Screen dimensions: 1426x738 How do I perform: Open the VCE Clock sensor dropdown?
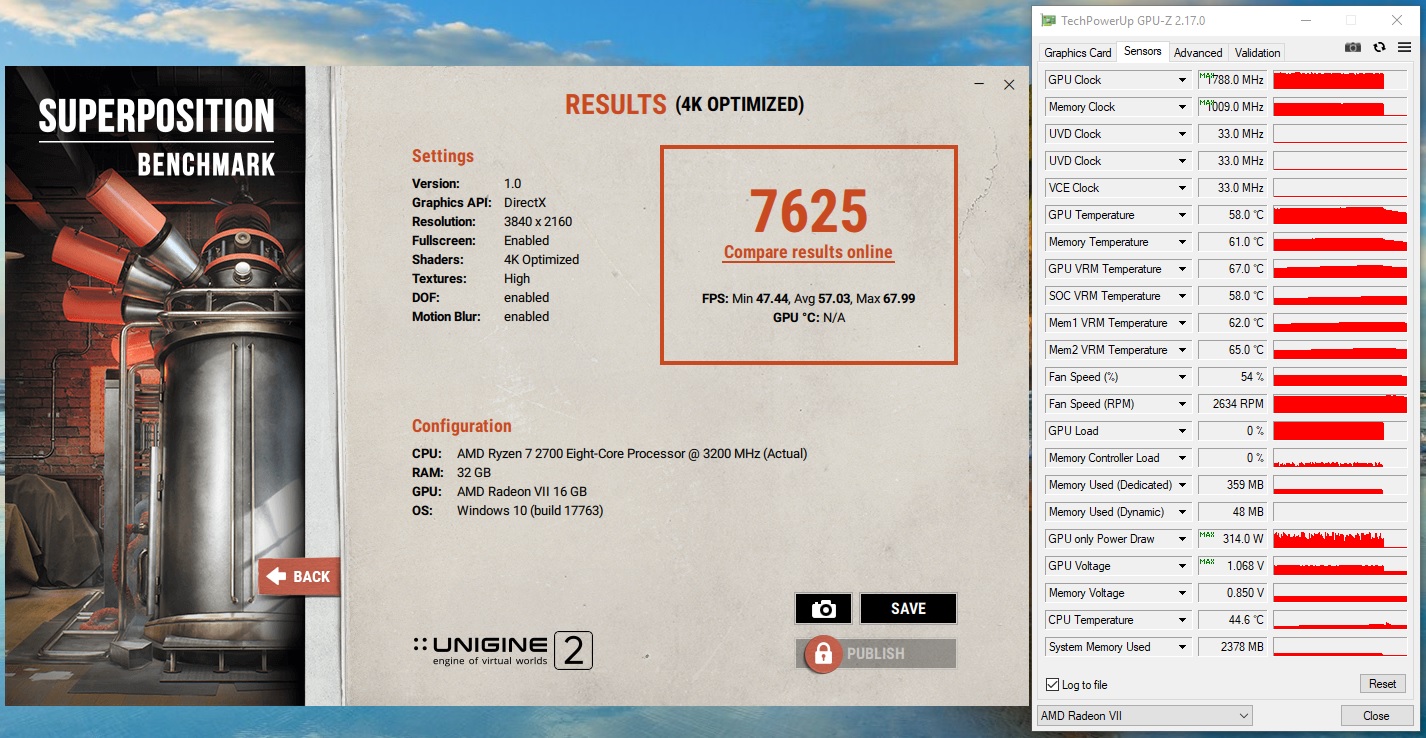click(1182, 188)
